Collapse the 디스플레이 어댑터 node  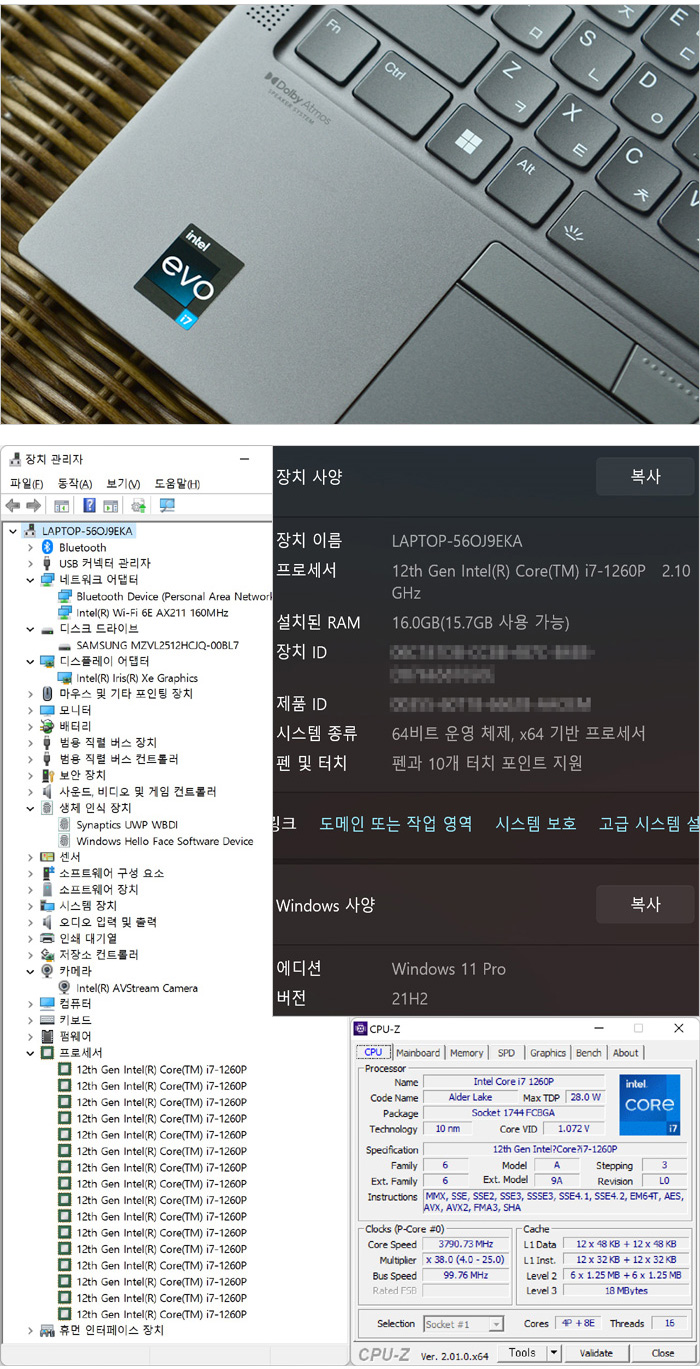(31, 661)
